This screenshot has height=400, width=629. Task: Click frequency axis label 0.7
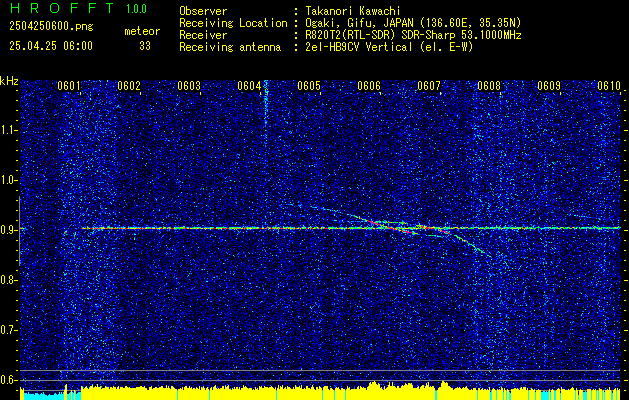8,330
